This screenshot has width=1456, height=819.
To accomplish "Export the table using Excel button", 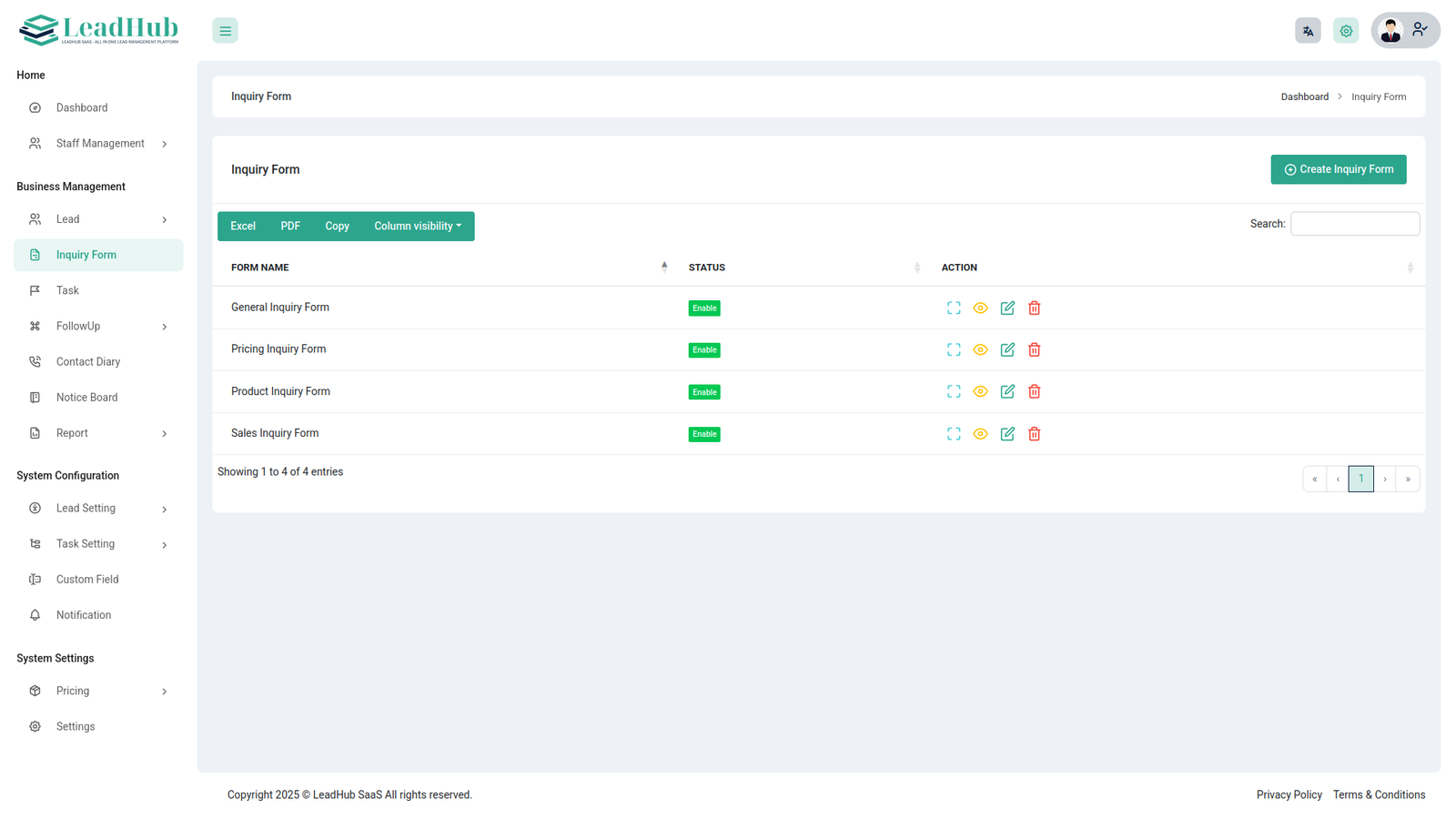I will coord(243,227).
